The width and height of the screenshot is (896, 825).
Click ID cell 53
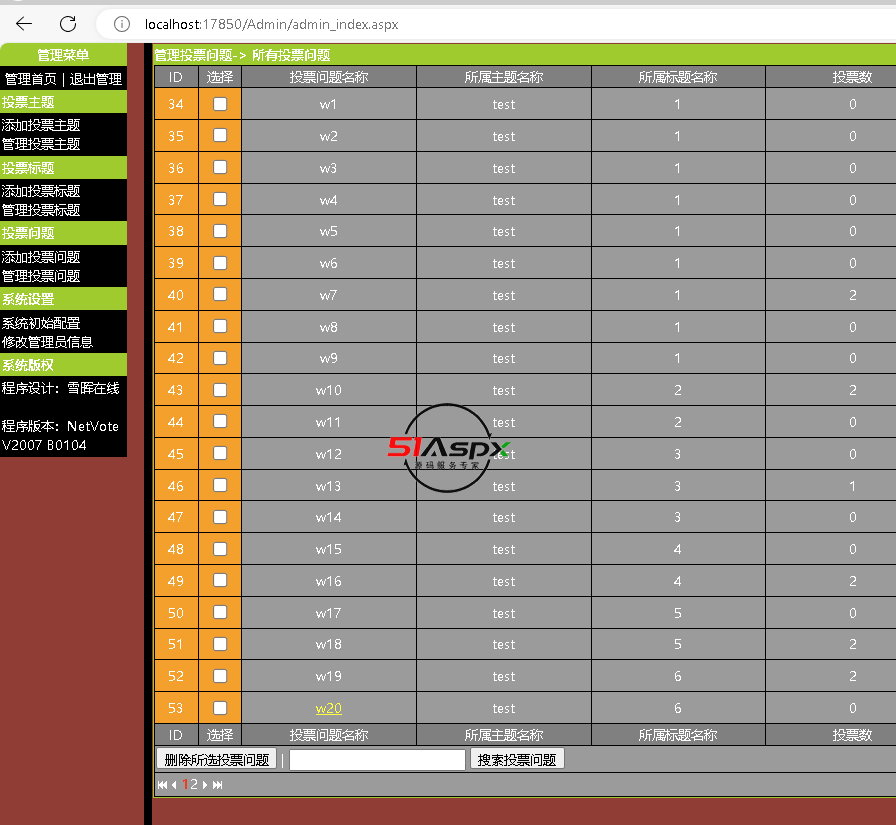pyautogui.click(x=176, y=708)
